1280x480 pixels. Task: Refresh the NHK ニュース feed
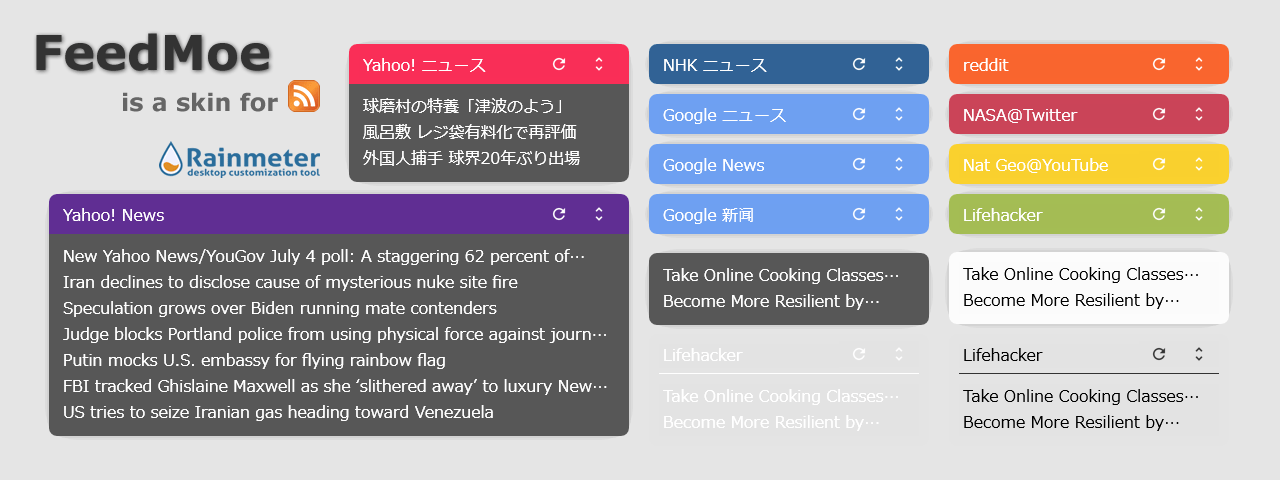pos(859,64)
